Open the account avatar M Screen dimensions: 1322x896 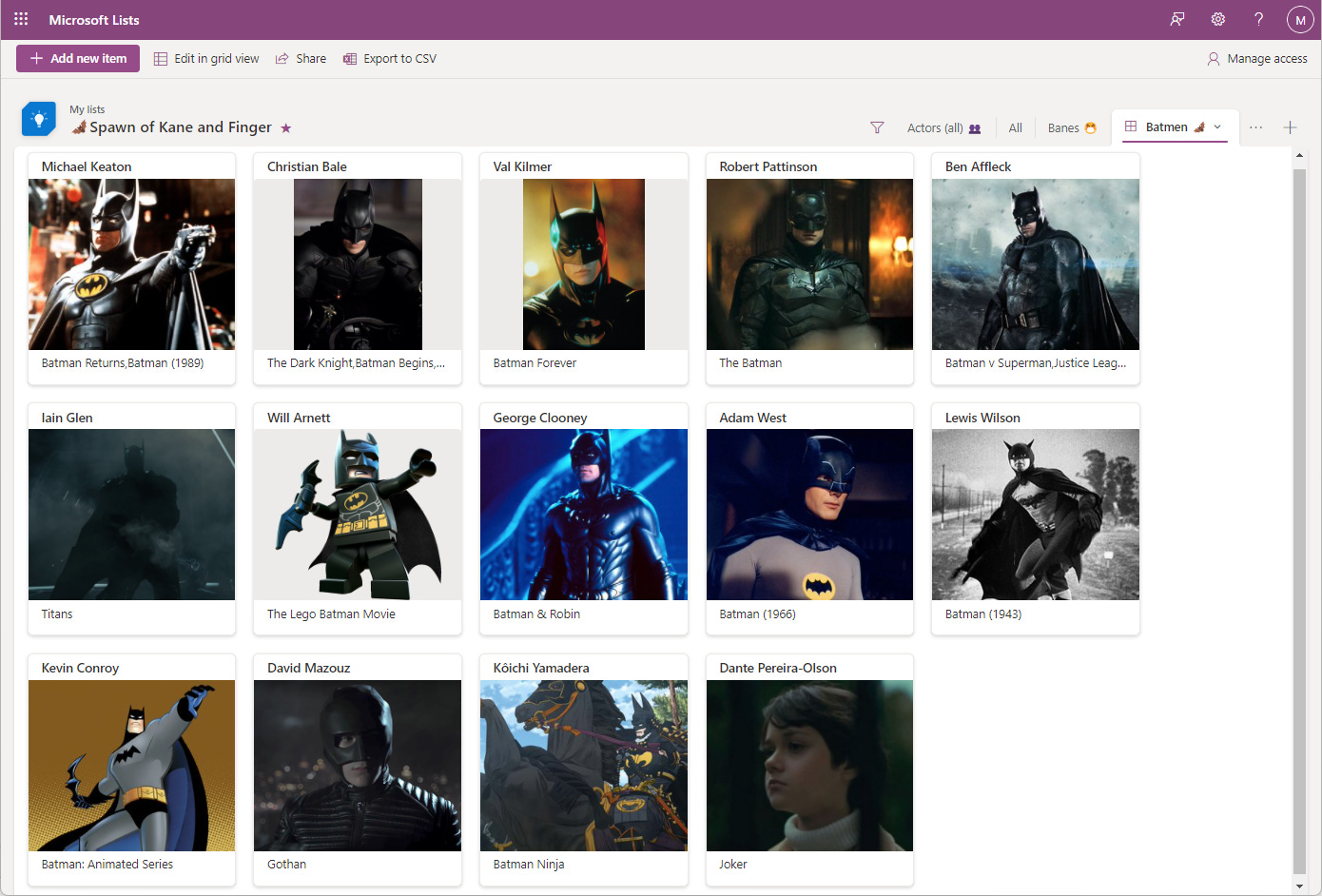pyautogui.click(x=1300, y=19)
